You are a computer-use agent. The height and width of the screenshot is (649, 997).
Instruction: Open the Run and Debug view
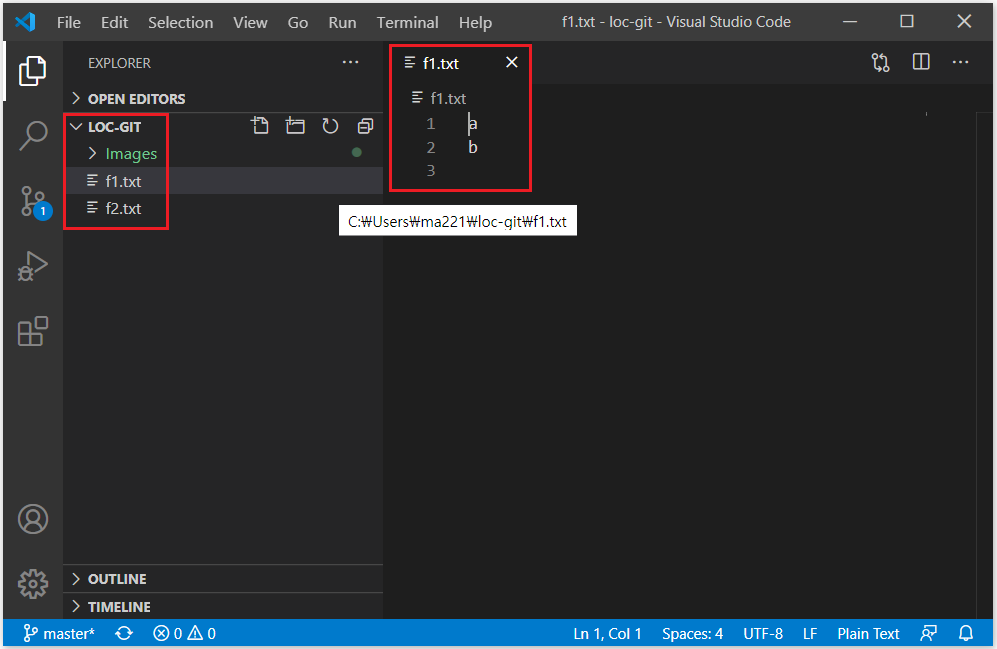pos(32,266)
